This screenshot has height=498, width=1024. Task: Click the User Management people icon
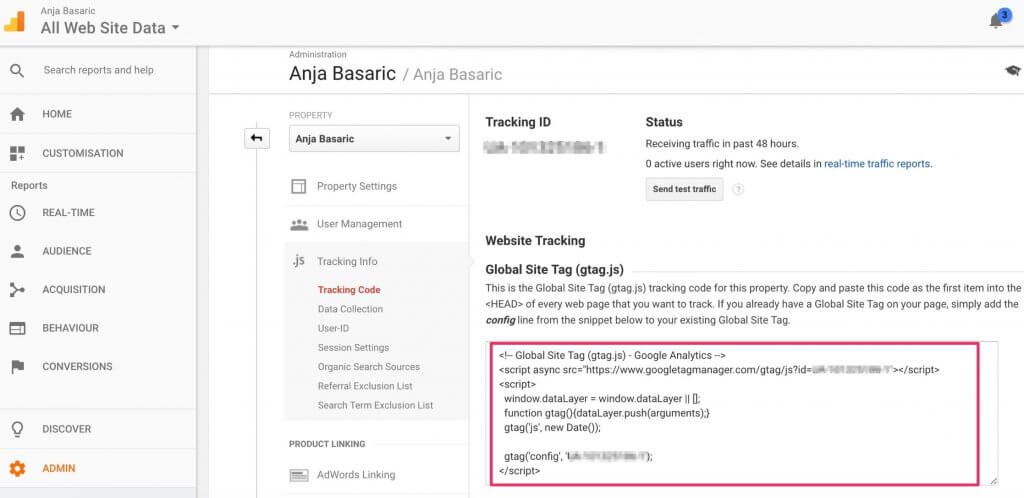pos(299,225)
